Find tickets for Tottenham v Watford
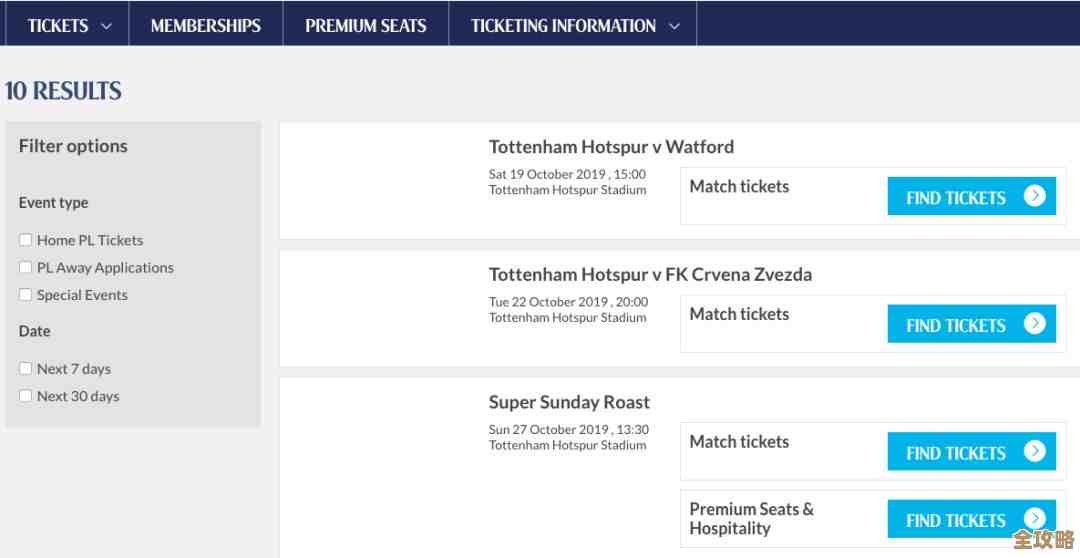Screen dimensions: 1080x558 click(956, 197)
